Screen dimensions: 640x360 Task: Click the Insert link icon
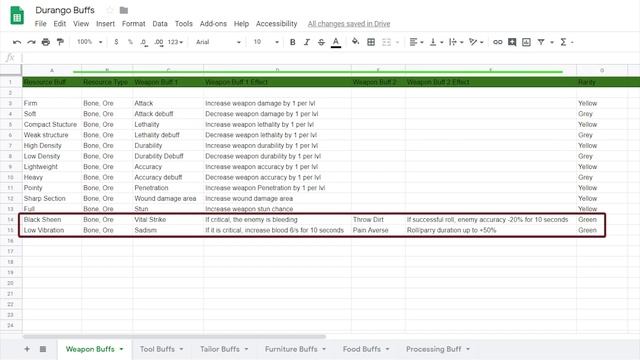tap(497, 42)
